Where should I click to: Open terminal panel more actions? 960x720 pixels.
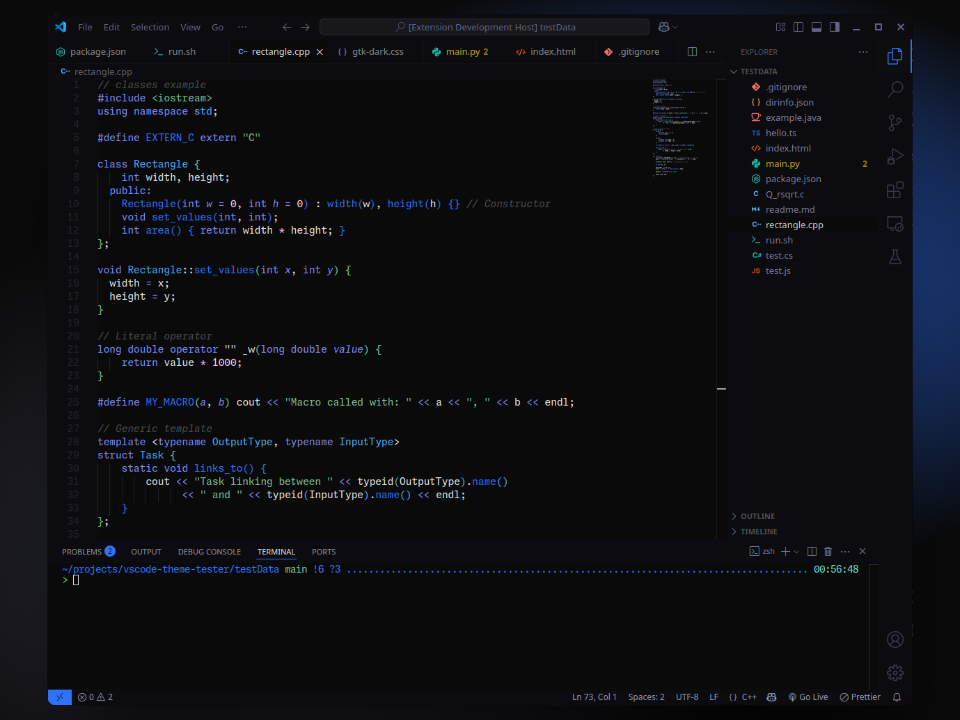(x=845, y=551)
